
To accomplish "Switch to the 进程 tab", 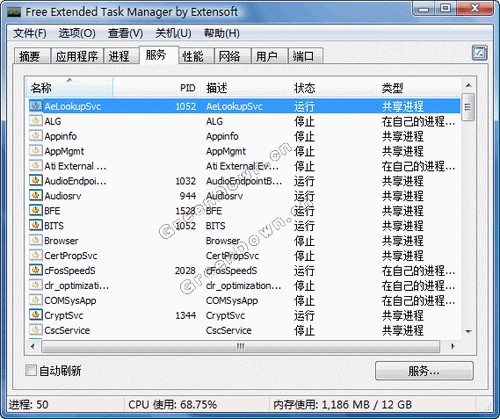I will pyautogui.click(x=119, y=56).
